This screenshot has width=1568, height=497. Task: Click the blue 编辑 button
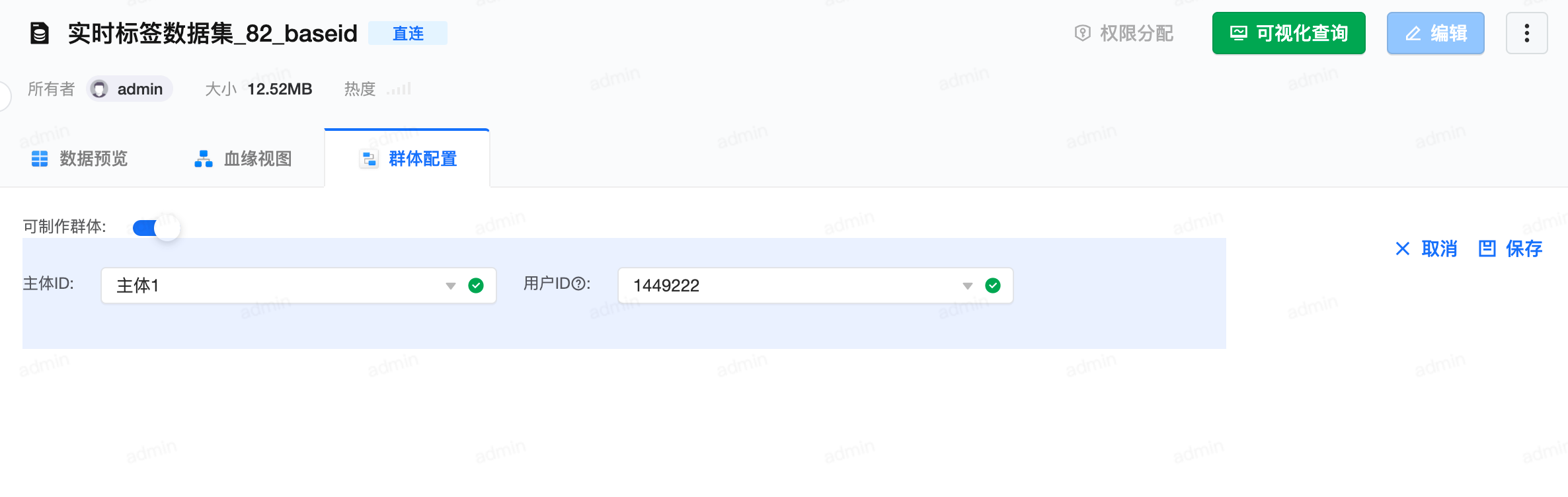(x=1436, y=33)
